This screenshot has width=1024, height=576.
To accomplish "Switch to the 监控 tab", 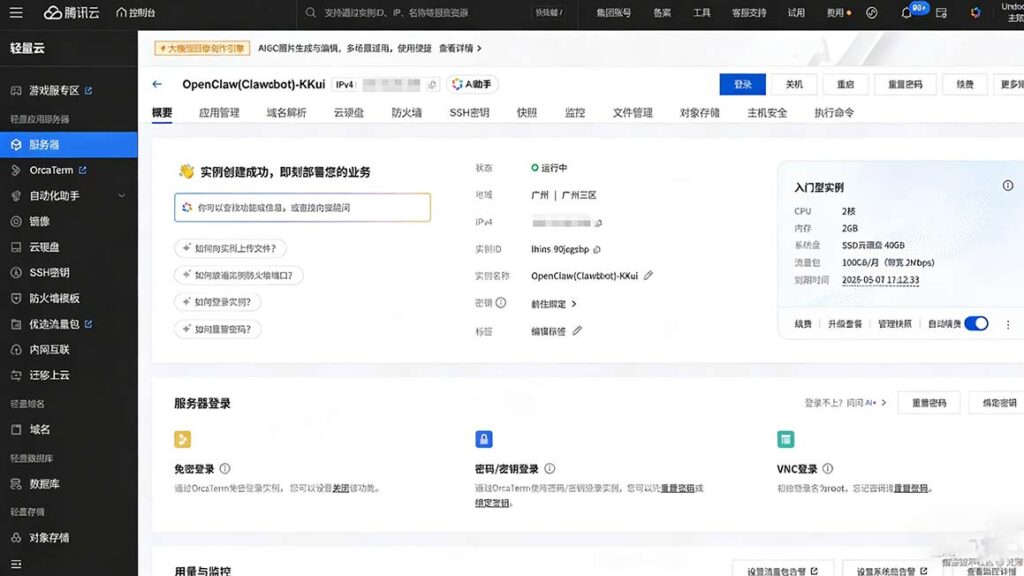I will [576, 112].
